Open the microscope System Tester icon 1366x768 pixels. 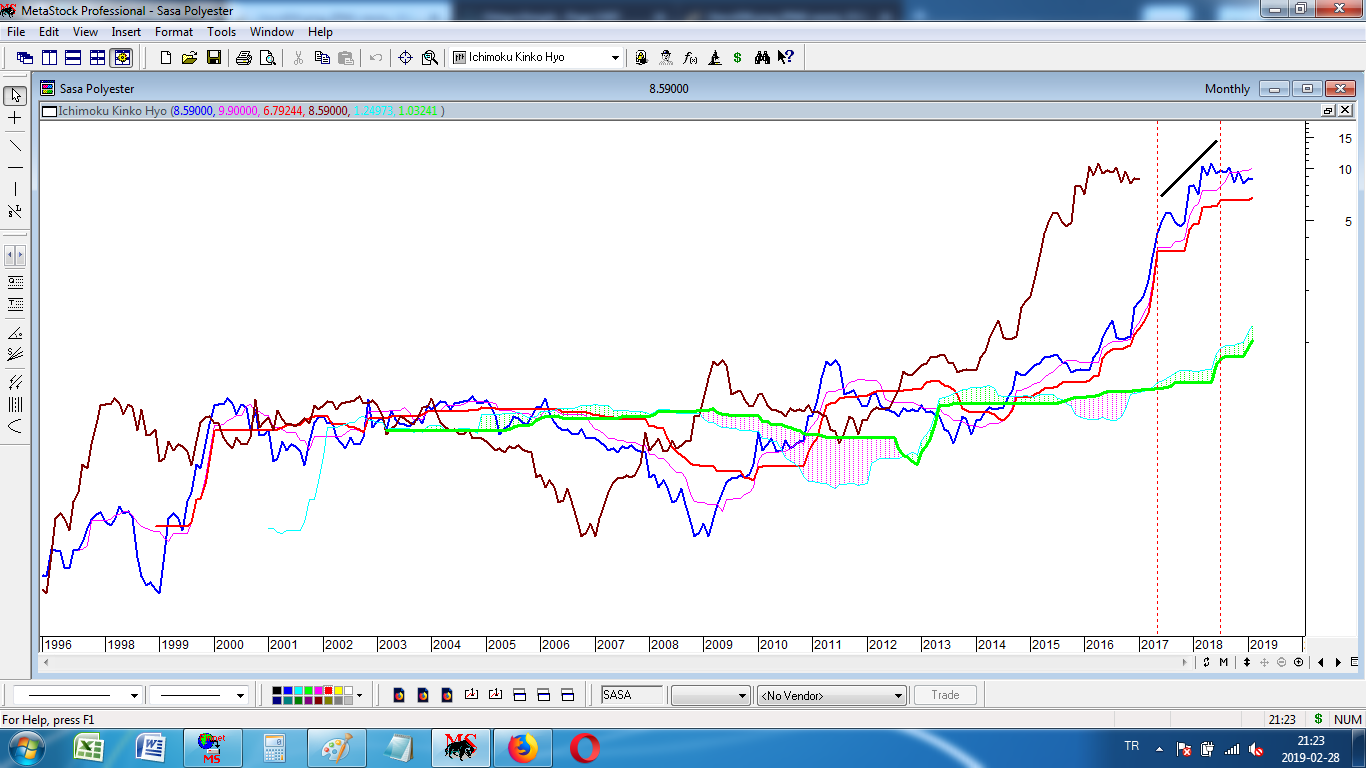[x=714, y=58]
